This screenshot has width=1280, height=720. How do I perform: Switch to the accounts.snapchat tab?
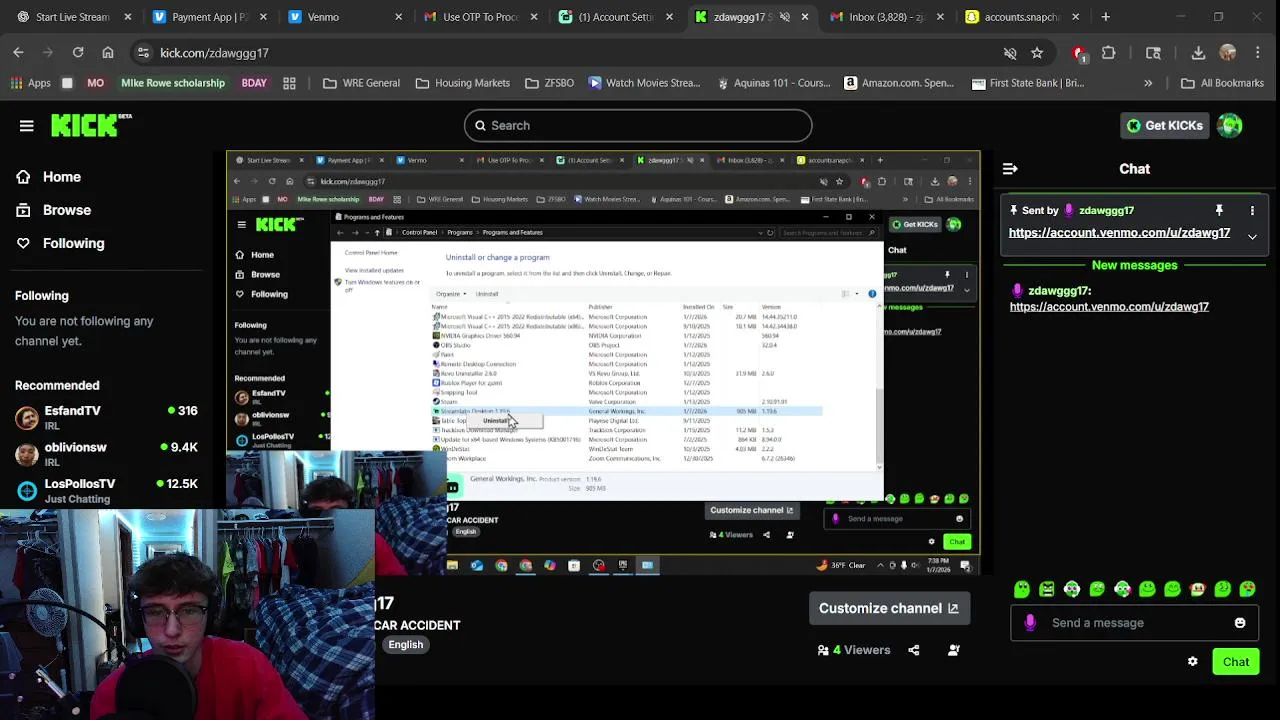[1021, 17]
